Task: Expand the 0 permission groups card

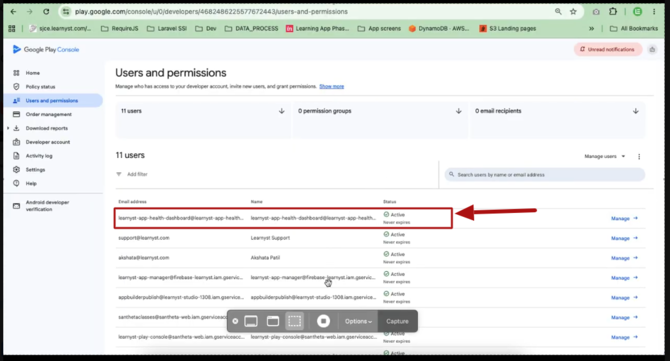Action: point(380,119)
